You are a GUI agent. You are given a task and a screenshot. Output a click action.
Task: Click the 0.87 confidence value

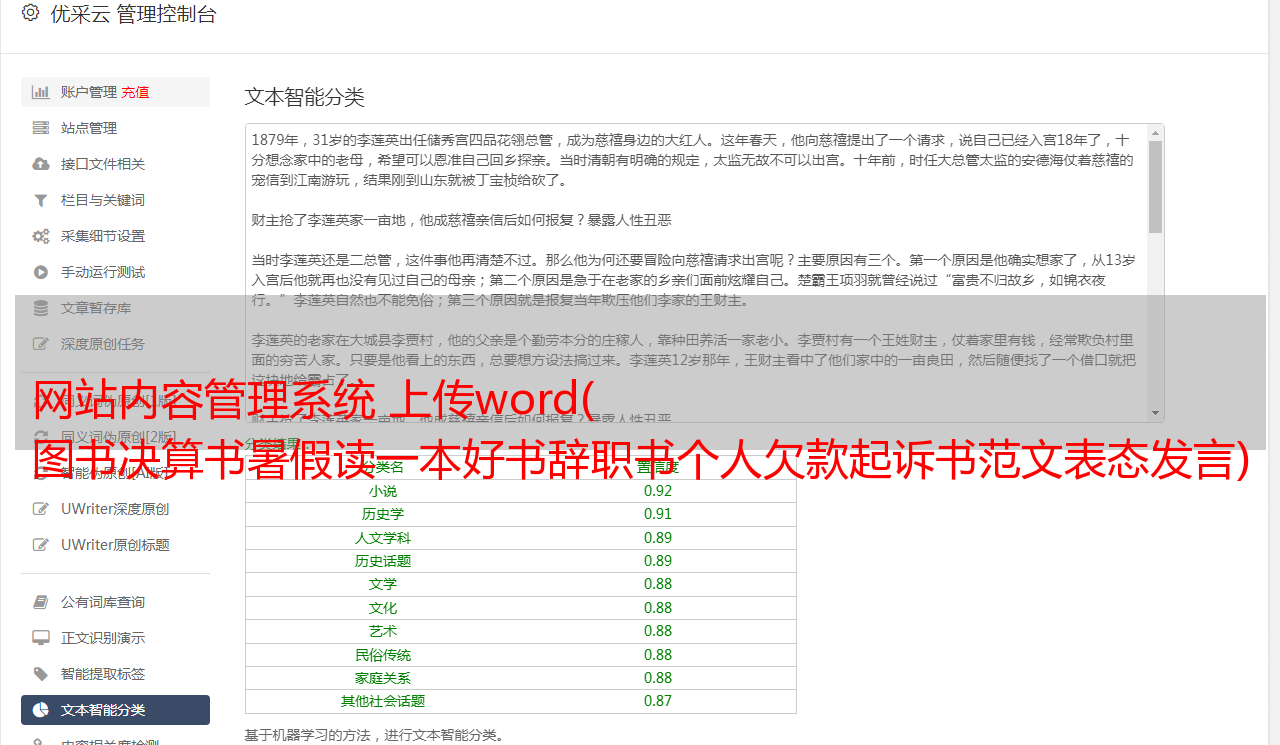658,701
